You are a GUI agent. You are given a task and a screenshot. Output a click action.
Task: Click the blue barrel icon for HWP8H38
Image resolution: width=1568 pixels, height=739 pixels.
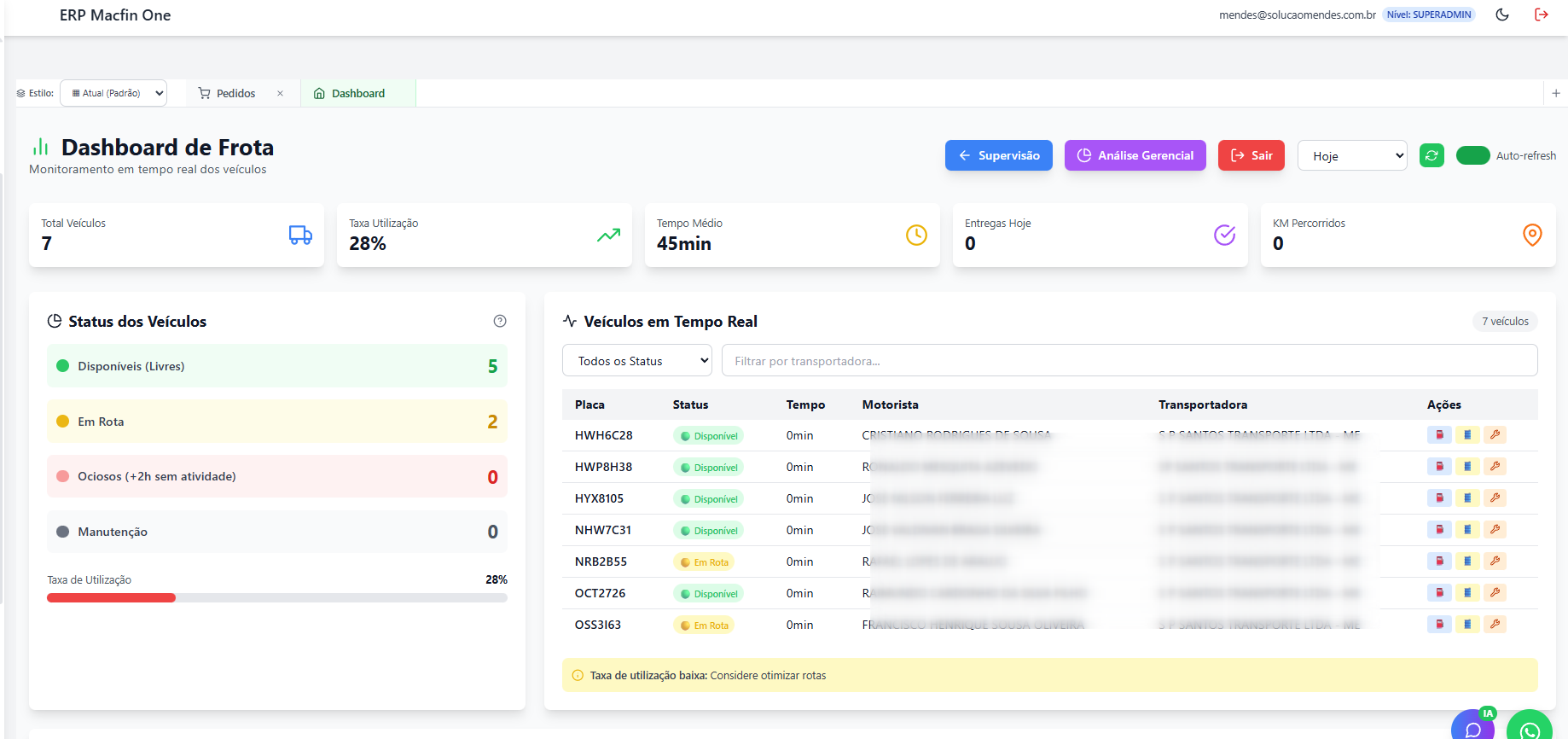(1467, 467)
